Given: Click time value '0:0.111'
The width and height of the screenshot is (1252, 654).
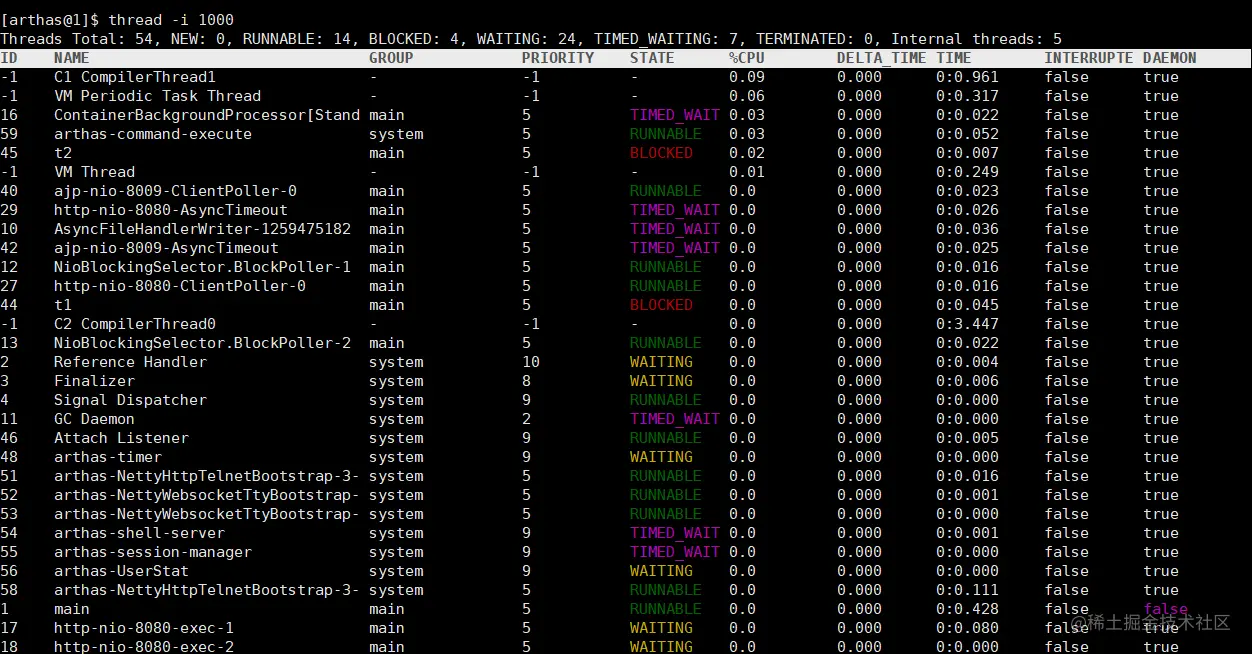Looking at the screenshot, I should point(968,589).
